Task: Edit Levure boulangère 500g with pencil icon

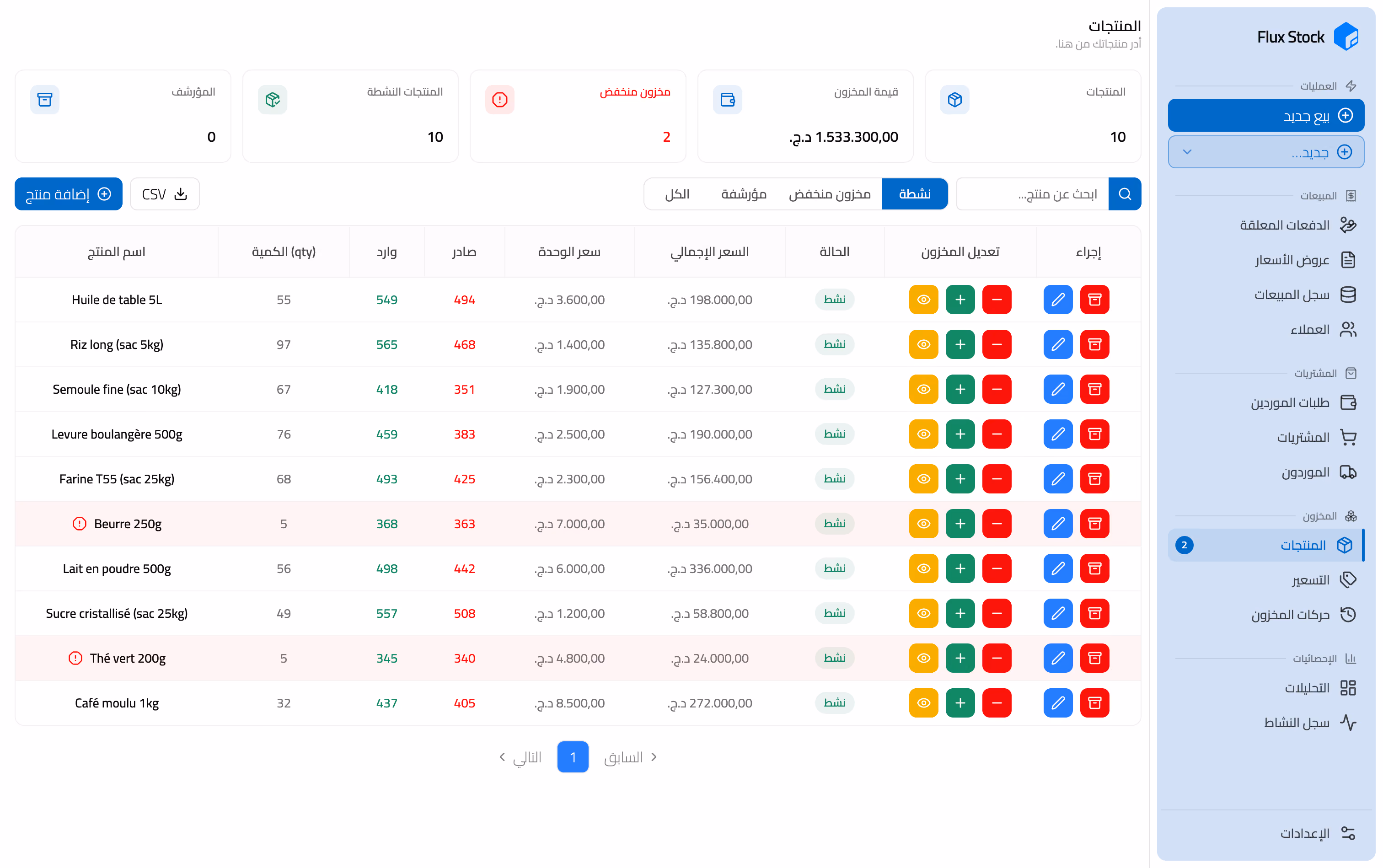Action: (1058, 434)
